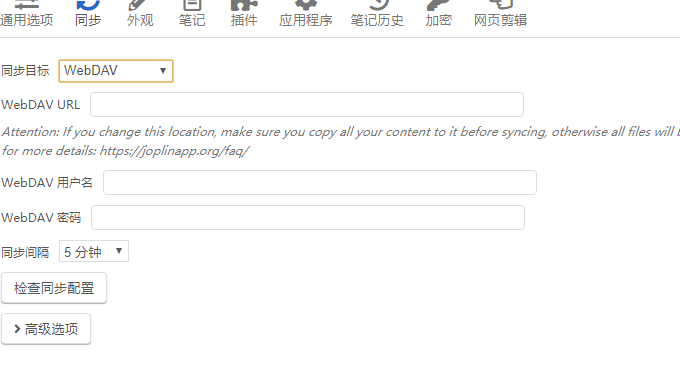
Task: Click the WebDAV URL input field
Action: click(x=307, y=105)
